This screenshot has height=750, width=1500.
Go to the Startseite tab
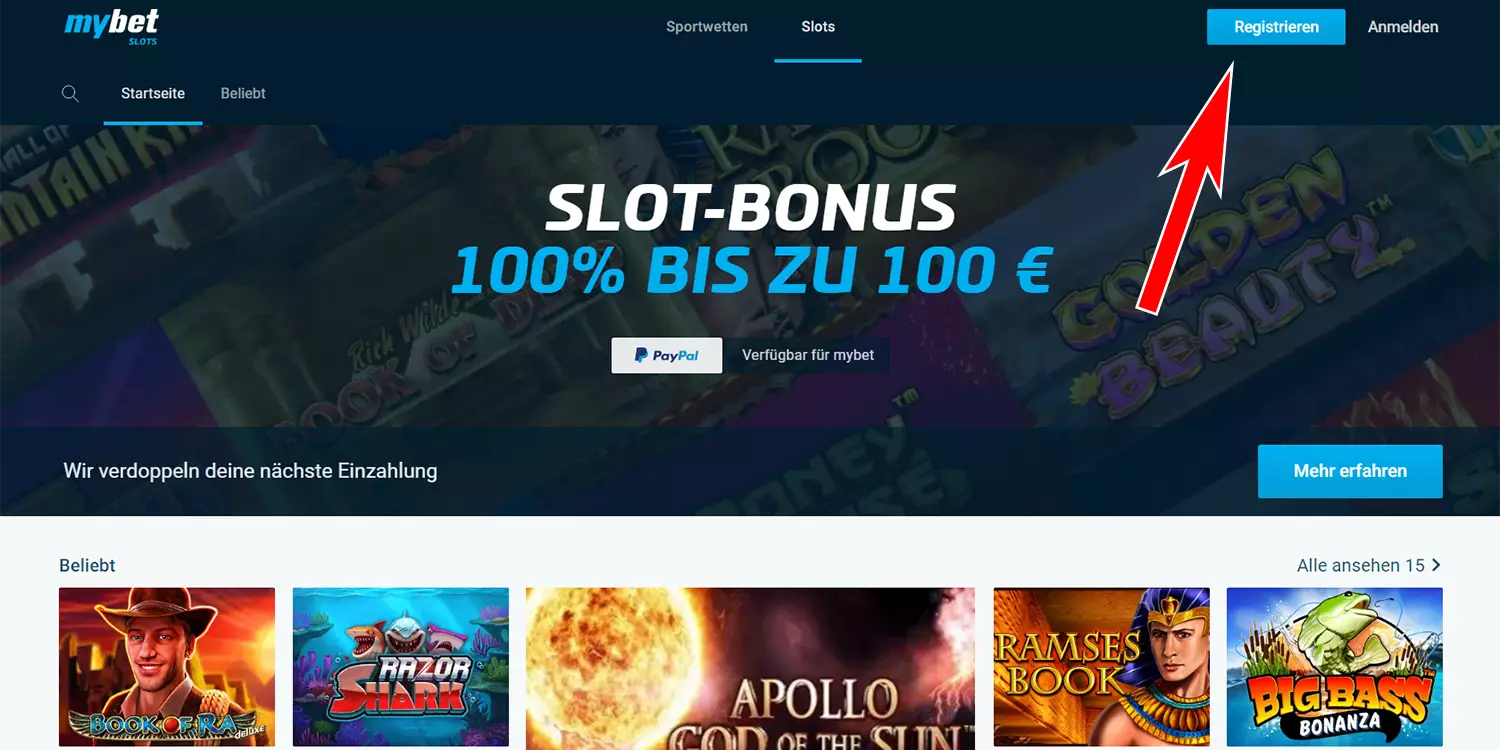[x=153, y=93]
